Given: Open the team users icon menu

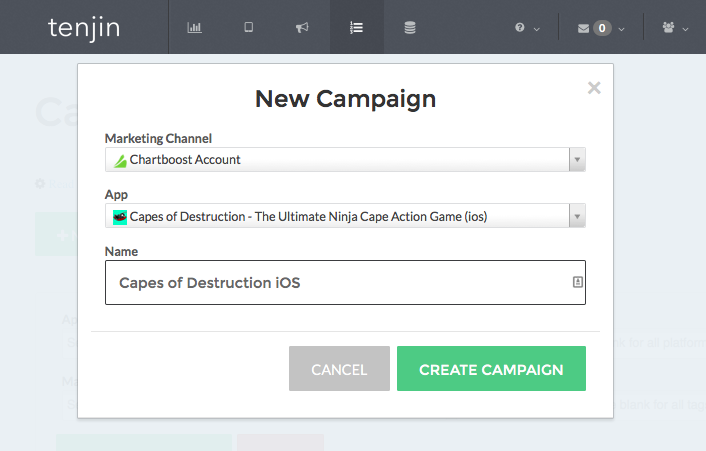Looking at the screenshot, I should pos(669,27).
